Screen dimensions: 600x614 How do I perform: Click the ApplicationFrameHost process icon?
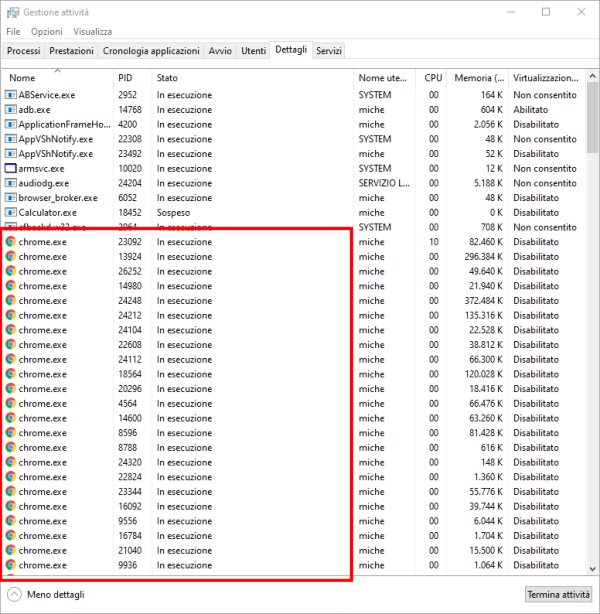pyautogui.click(x=11, y=125)
